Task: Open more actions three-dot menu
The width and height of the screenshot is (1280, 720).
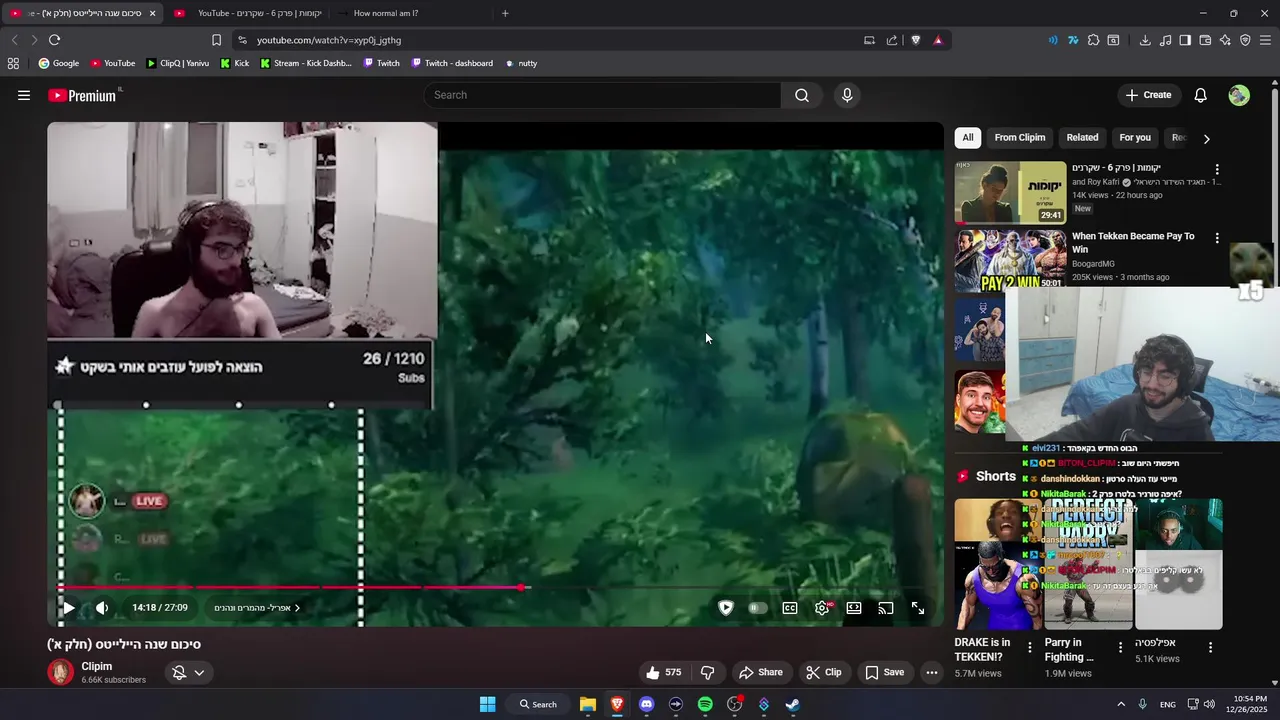Action: 932,672
